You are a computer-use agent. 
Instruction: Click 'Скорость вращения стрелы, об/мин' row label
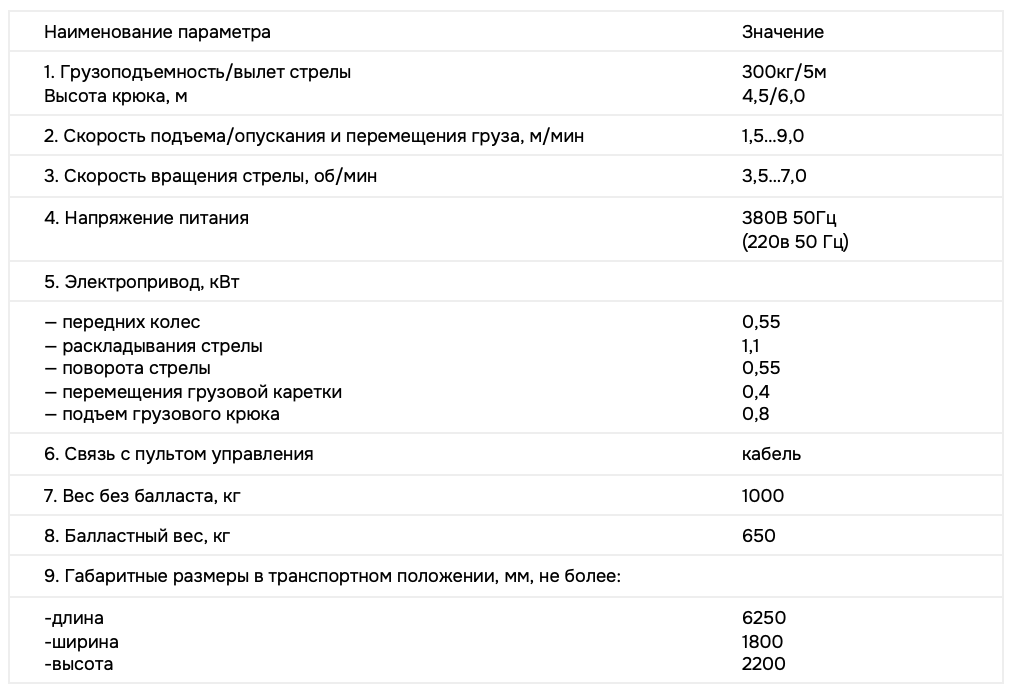(x=211, y=177)
